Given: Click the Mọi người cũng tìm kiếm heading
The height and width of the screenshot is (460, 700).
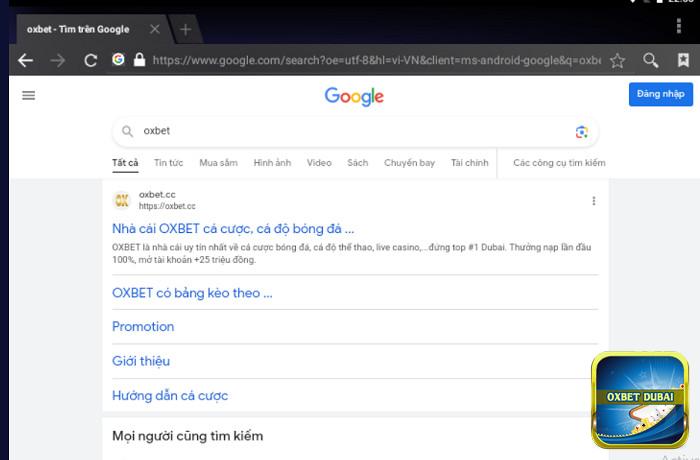Looking at the screenshot, I should click(188, 436).
